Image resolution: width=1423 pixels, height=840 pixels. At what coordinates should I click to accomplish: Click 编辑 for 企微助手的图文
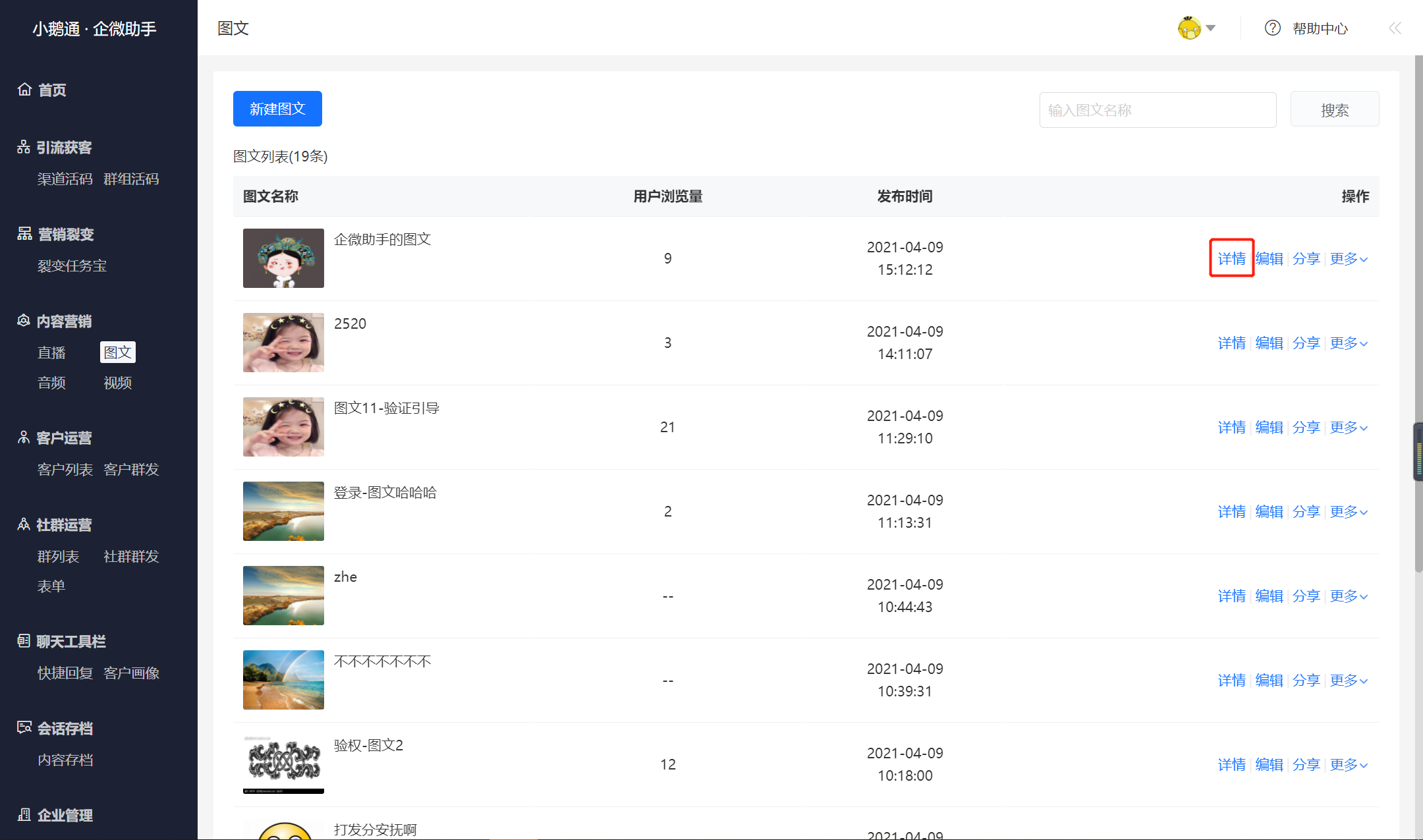click(x=1269, y=258)
